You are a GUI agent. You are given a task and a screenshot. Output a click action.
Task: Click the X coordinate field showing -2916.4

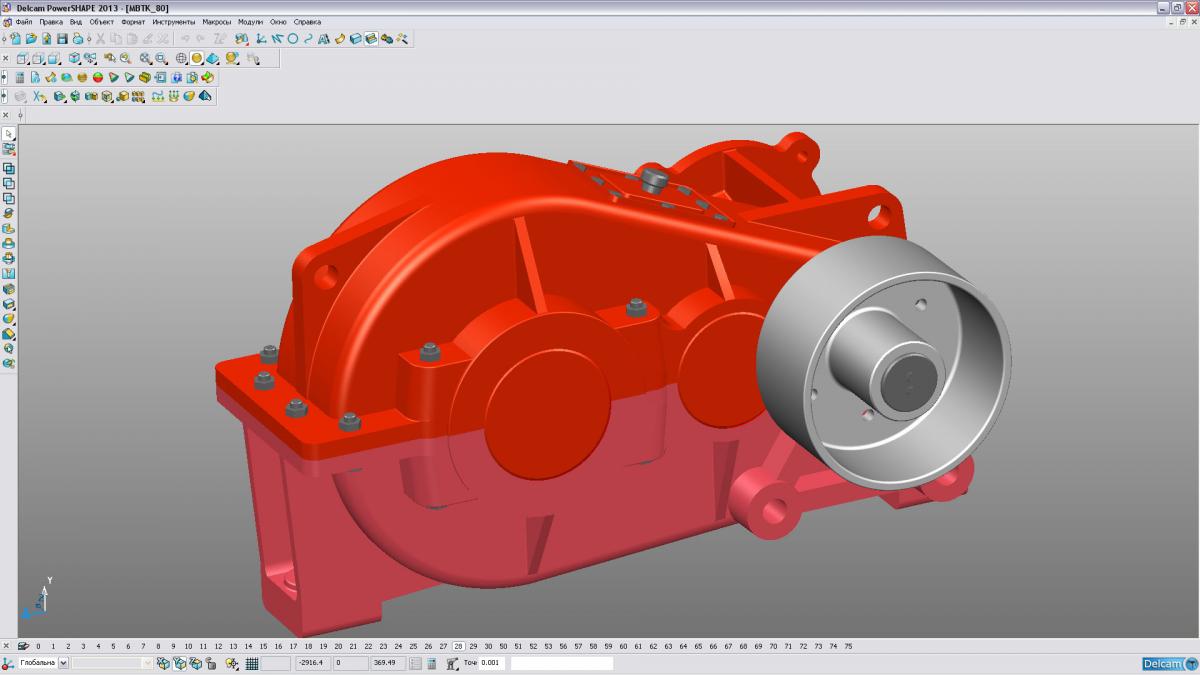pyautogui.click(x=313, y=663)
